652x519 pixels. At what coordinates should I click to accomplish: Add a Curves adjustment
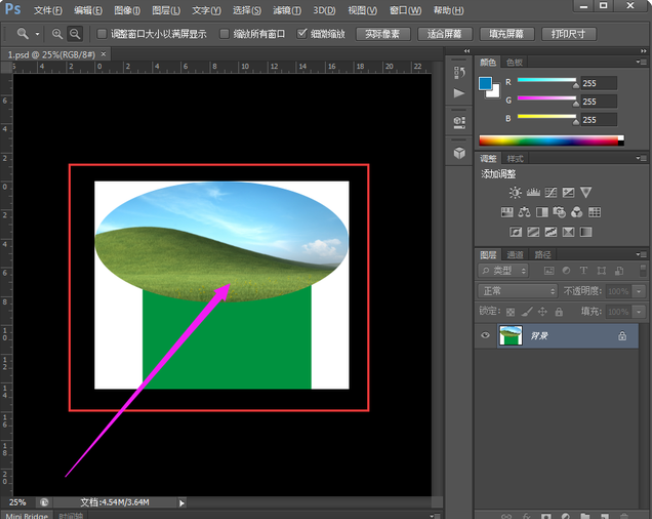[551, 192]
